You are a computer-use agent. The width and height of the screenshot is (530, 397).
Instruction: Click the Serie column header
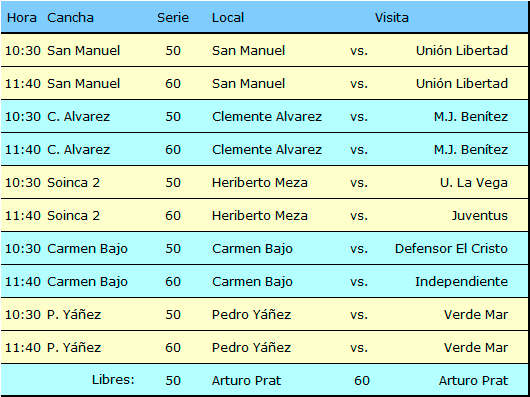173,18
